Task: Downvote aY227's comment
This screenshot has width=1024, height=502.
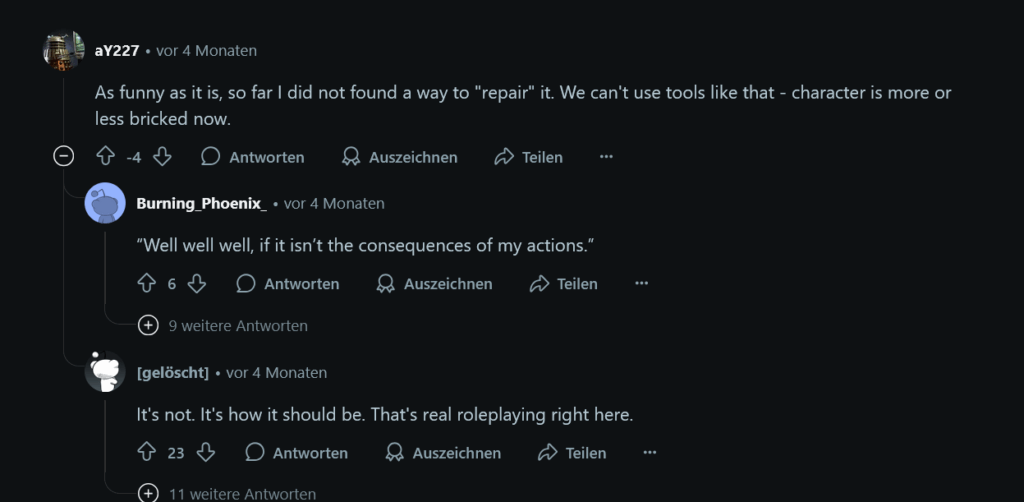Action: (x=162, y=157)
